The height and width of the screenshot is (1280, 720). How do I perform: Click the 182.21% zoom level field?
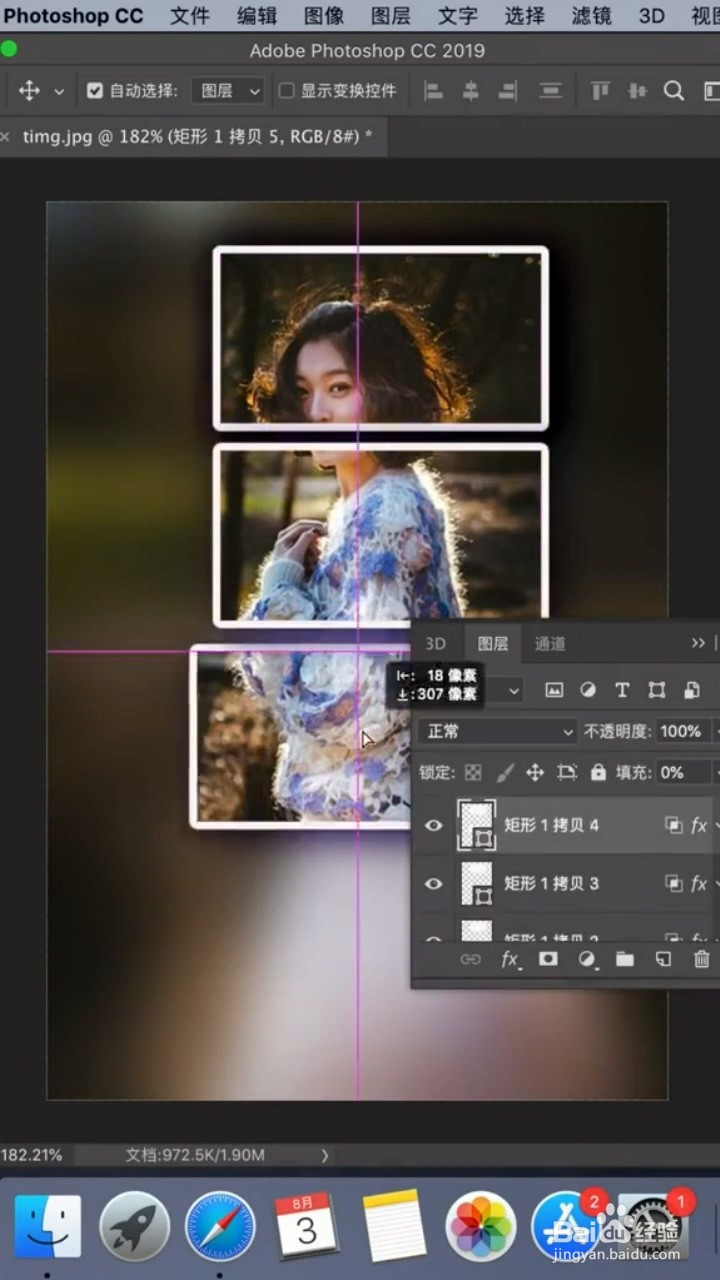[x=32, y=1155]
